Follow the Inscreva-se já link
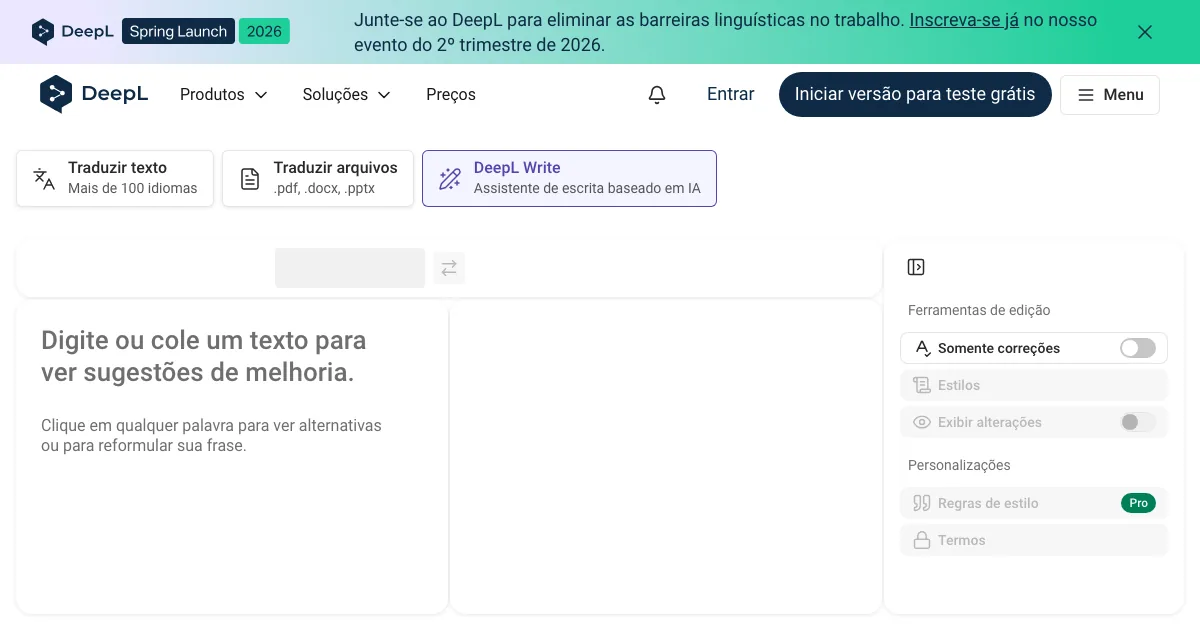The width and height of the screenshot is (1200, 630). point(964,20)
